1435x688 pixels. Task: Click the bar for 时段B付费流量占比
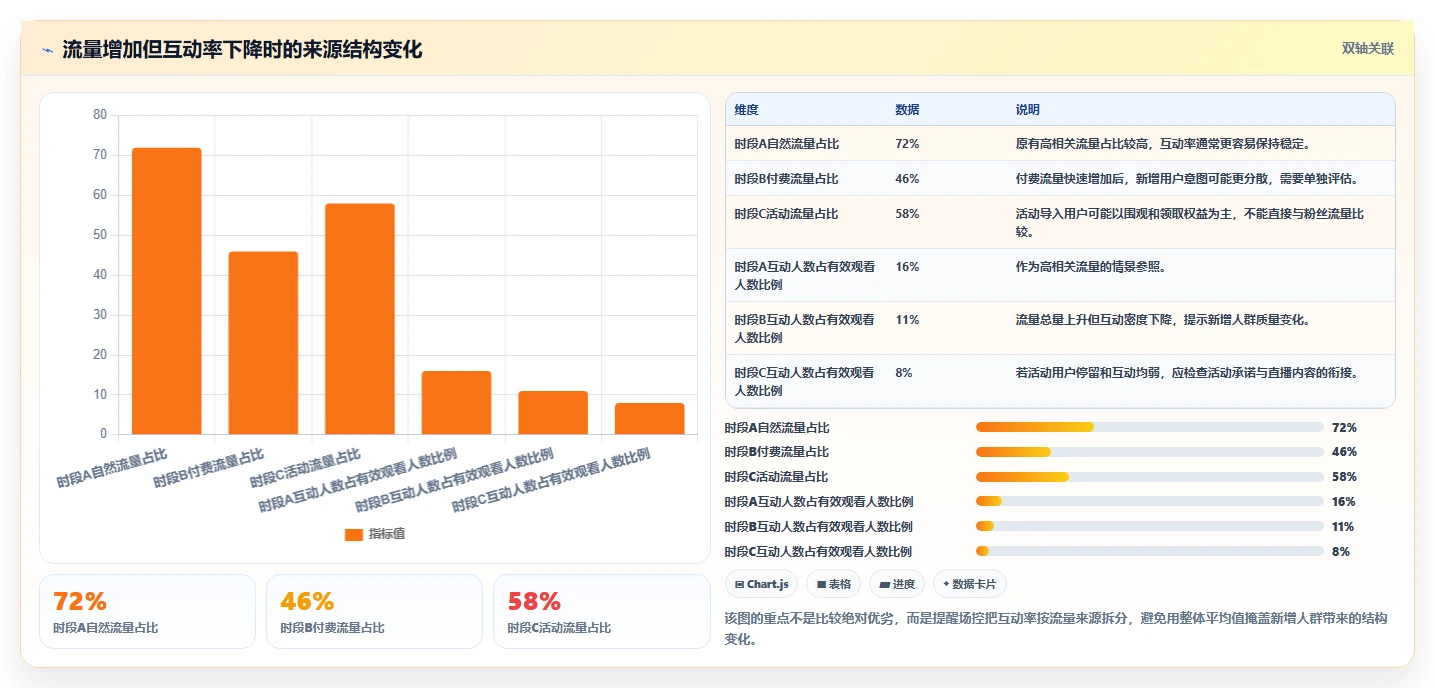coord(263,343)
